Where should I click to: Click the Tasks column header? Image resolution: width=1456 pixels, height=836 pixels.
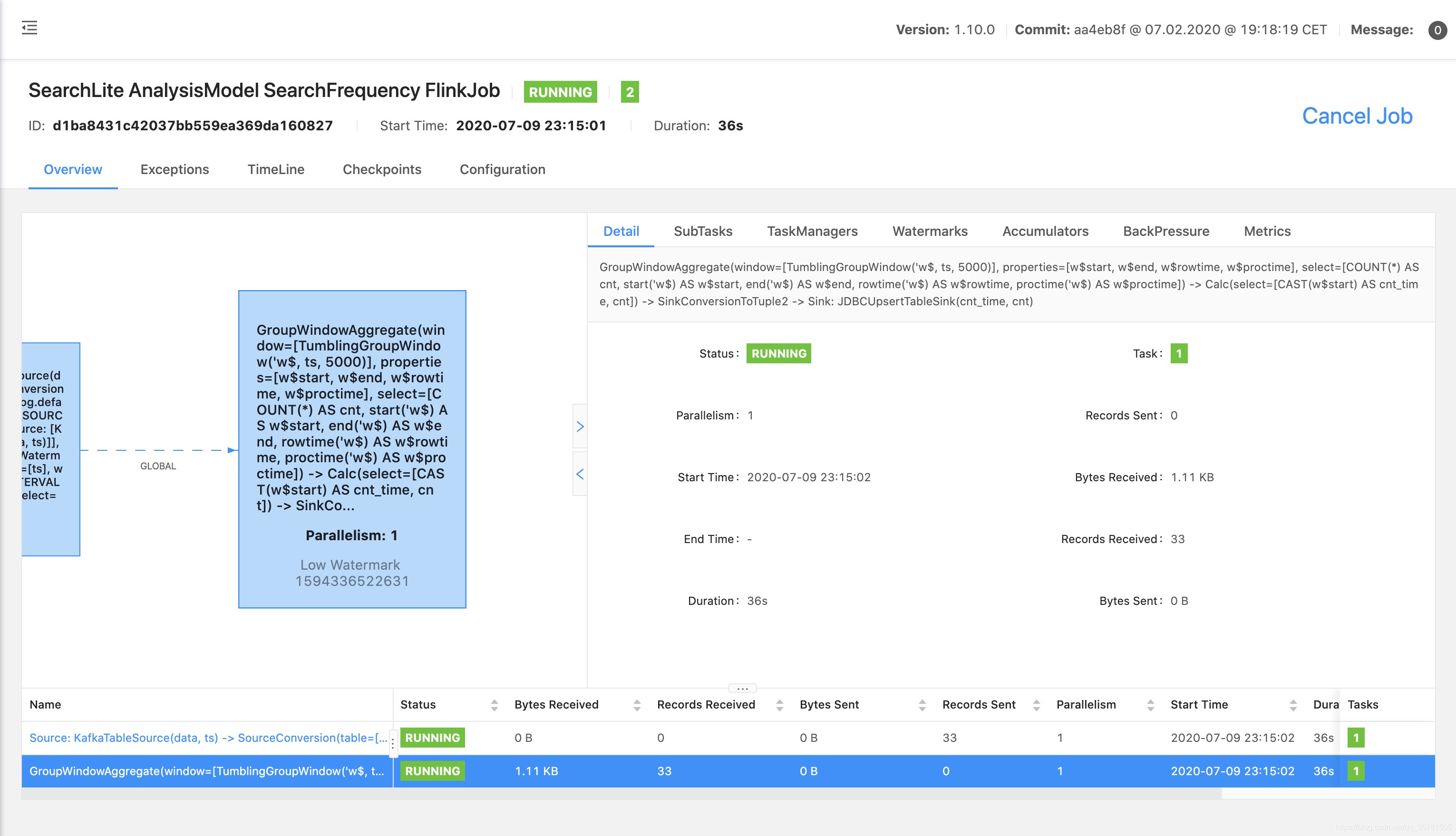[1363, 705]
